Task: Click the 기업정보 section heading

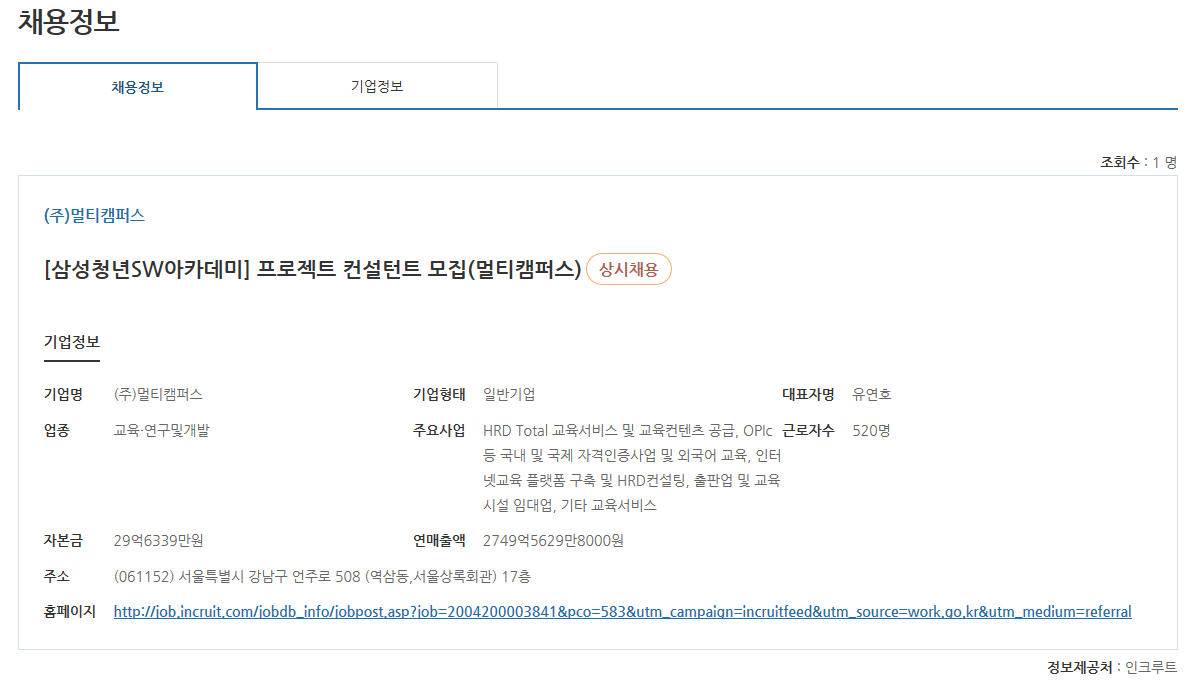Action: (72, 342)
